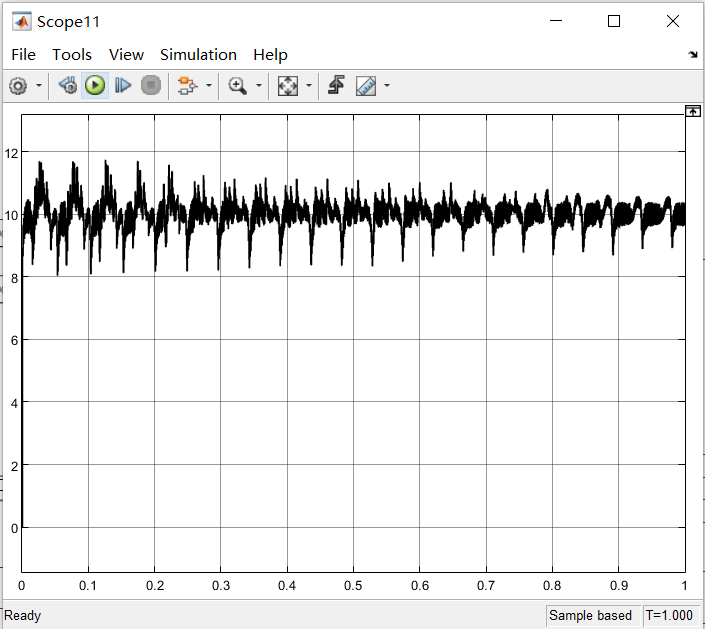Open the File menu
The height and width of the screenshot is (629, 705).
click(23, 55)
